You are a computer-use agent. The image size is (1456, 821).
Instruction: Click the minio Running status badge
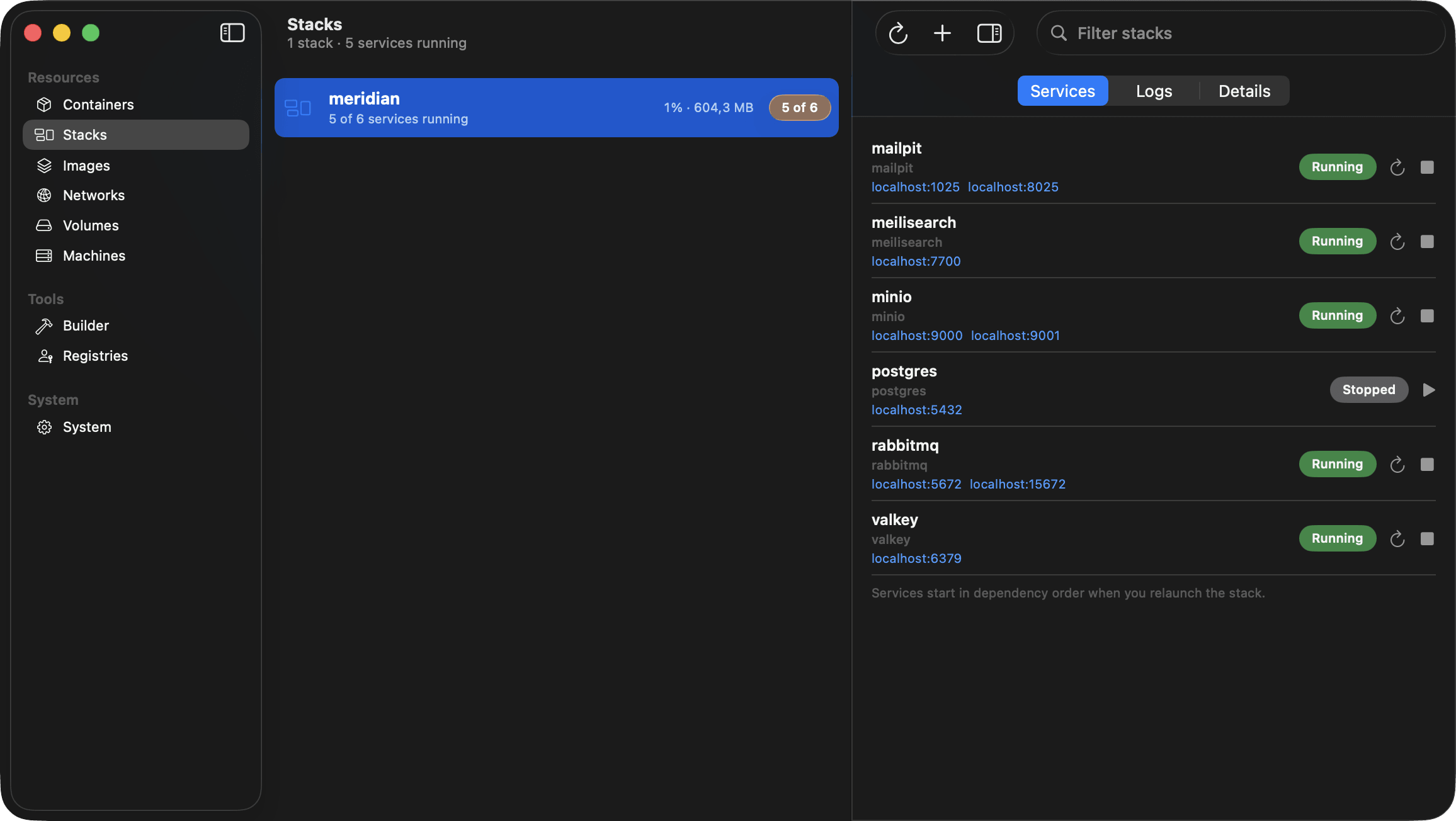[1337, 315]
